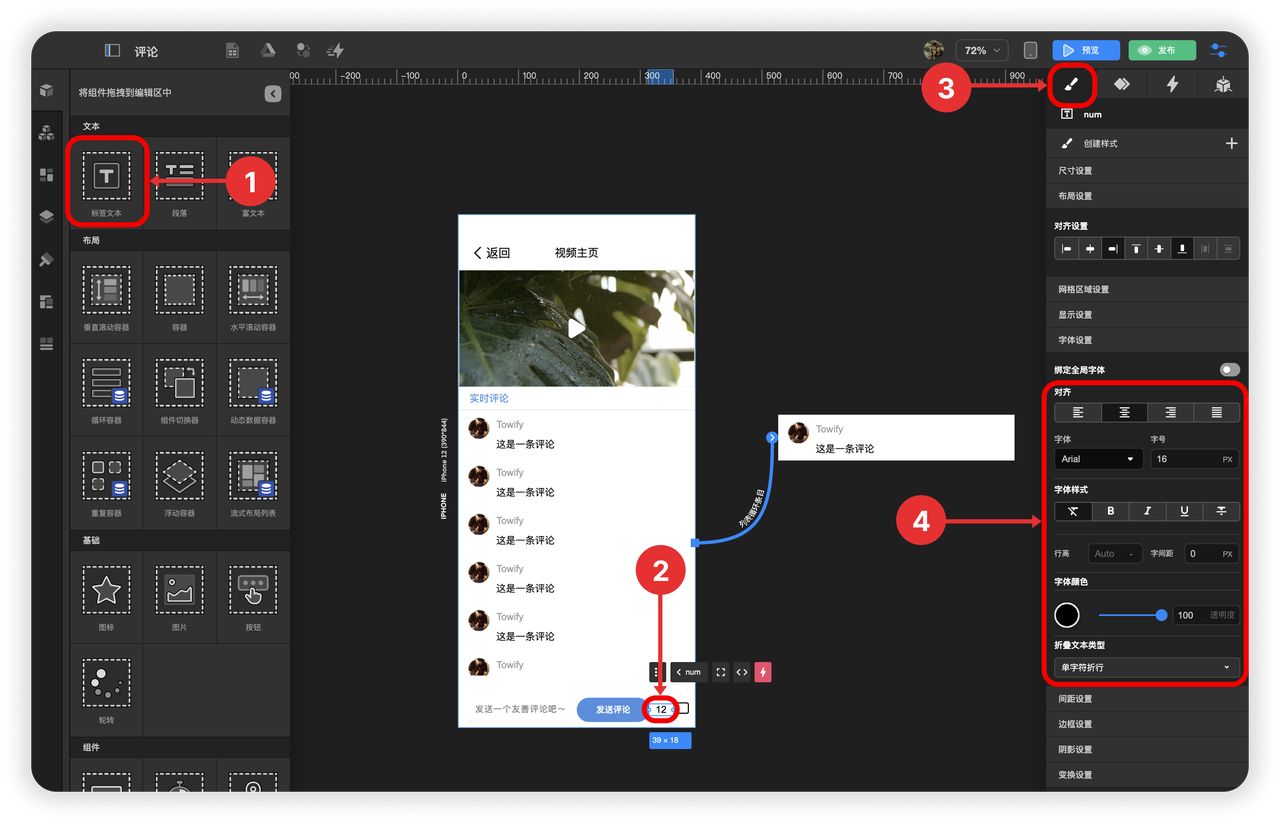1280x823 pixels.
Task: Click the green 发布 publish button
Action: coord(1163,50)
